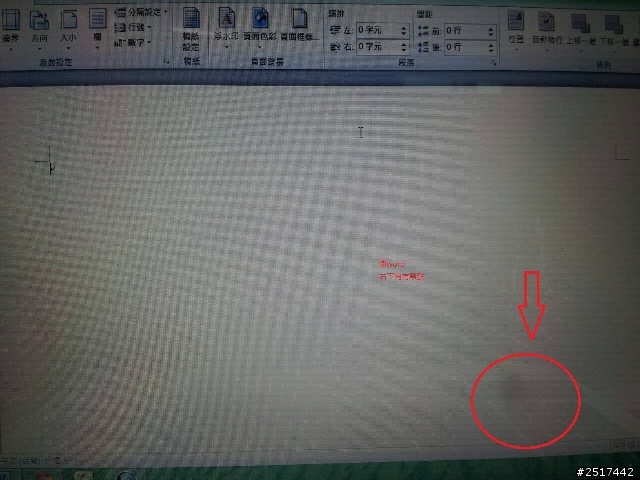Image resolution: width=640 pixels, height=480 pixels.
Task: Expand the 斷字 (Hyphenation) dropdown
Action: point(133,42)
